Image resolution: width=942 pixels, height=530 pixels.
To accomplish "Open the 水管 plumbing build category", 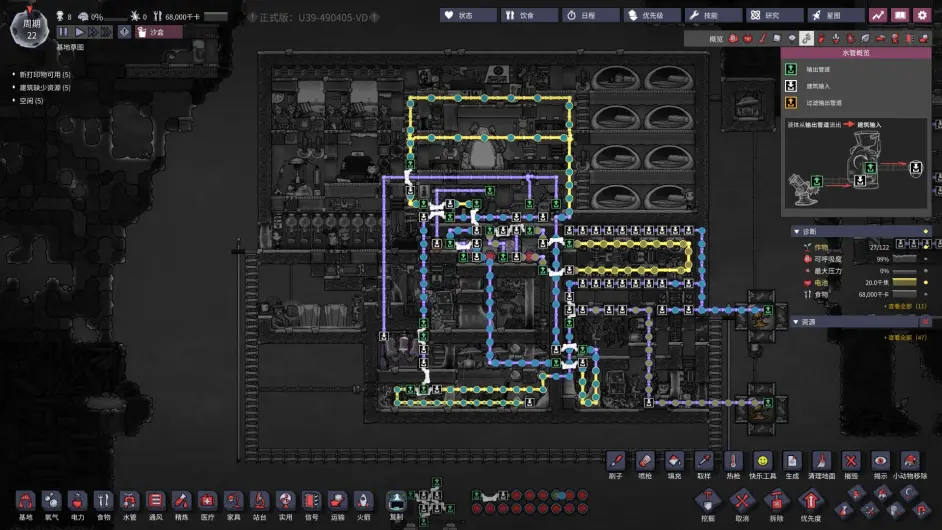I will (129, 505).
